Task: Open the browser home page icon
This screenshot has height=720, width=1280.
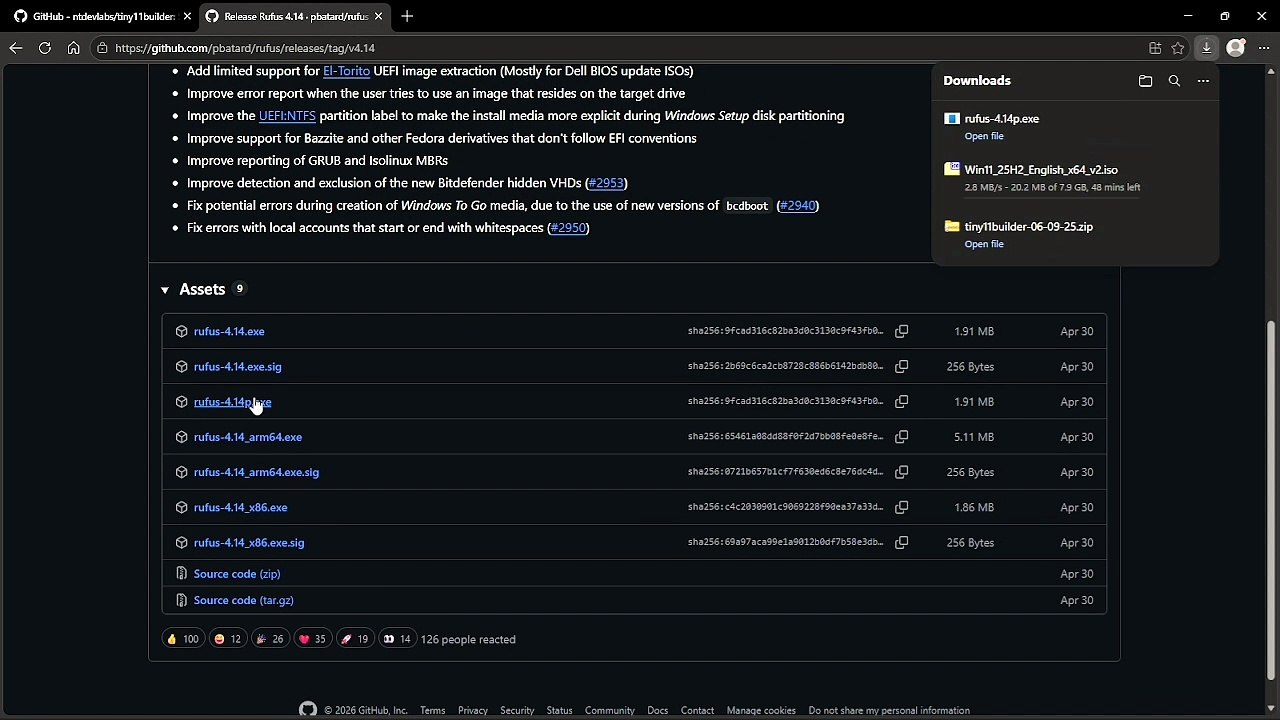Action: click(73, 48)
